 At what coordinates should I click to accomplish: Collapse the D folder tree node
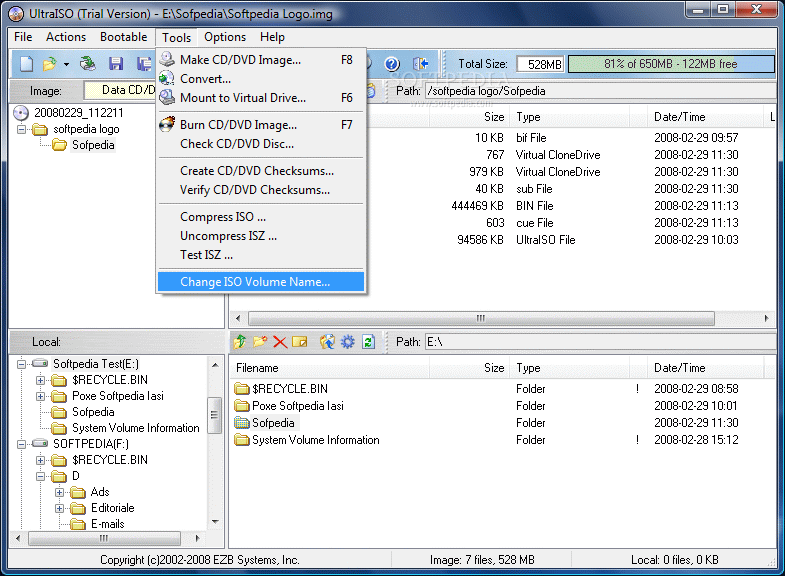point(41,476)
